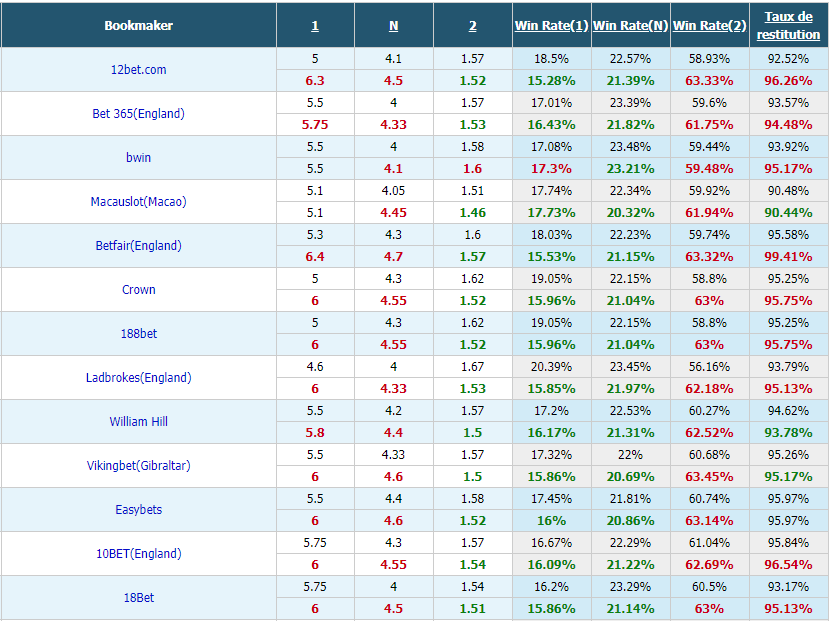The width and height of the screenshot is (830, 621).
Task: Select William Hill win rate 62.52%
Action: coord(709,432)
